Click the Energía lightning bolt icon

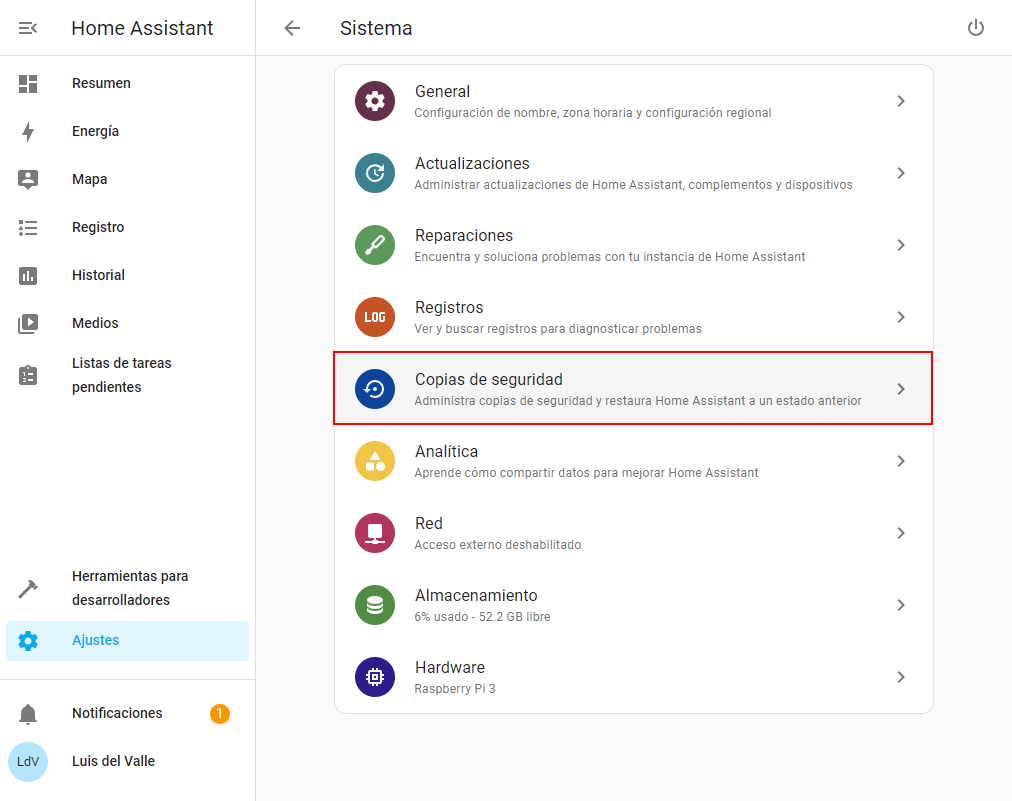[x=28, y=132]
